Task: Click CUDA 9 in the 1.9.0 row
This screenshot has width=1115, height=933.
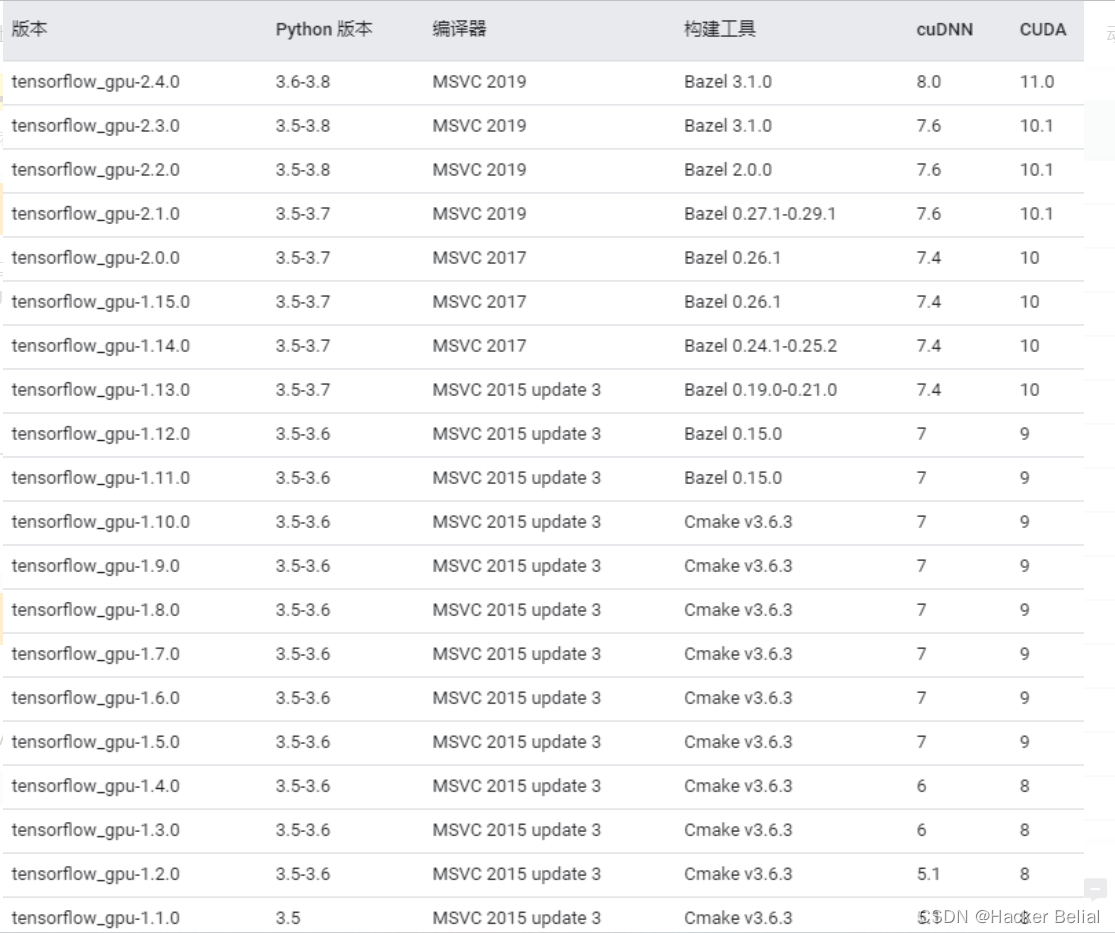Action: 1025,567
